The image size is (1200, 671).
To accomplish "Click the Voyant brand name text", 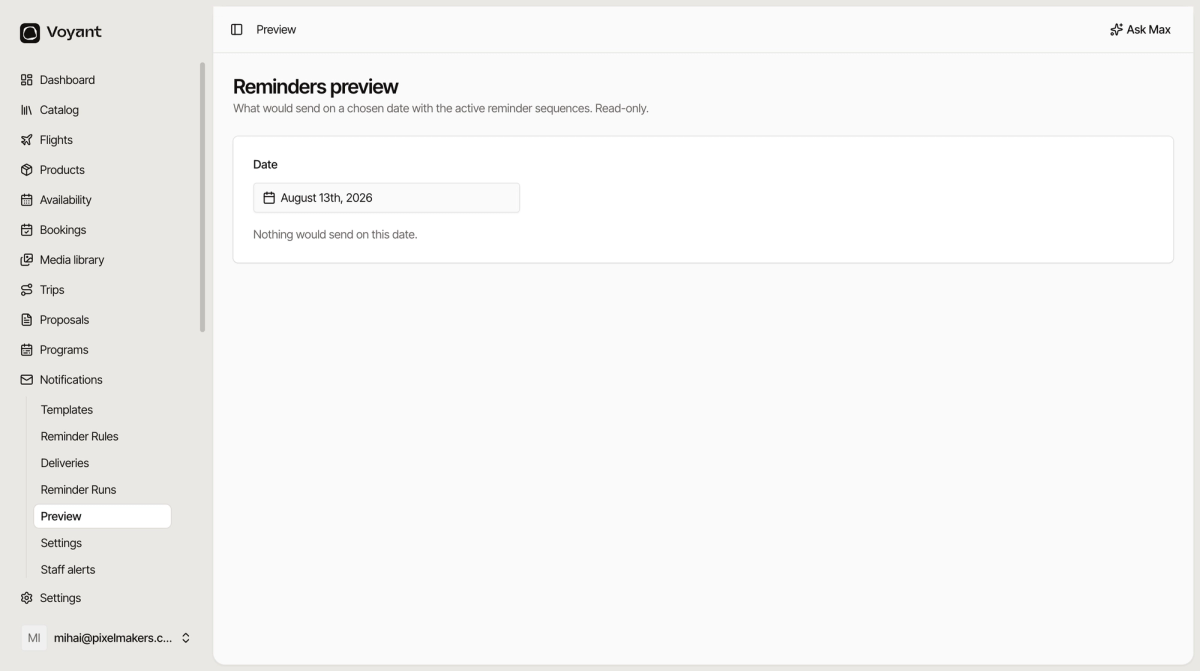I will tap(74, 32).
